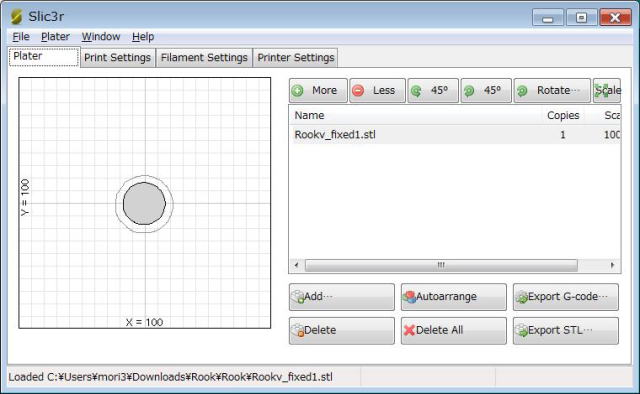Click the Delete All button
Screen dimensions: 640x394
coord(453,331)
